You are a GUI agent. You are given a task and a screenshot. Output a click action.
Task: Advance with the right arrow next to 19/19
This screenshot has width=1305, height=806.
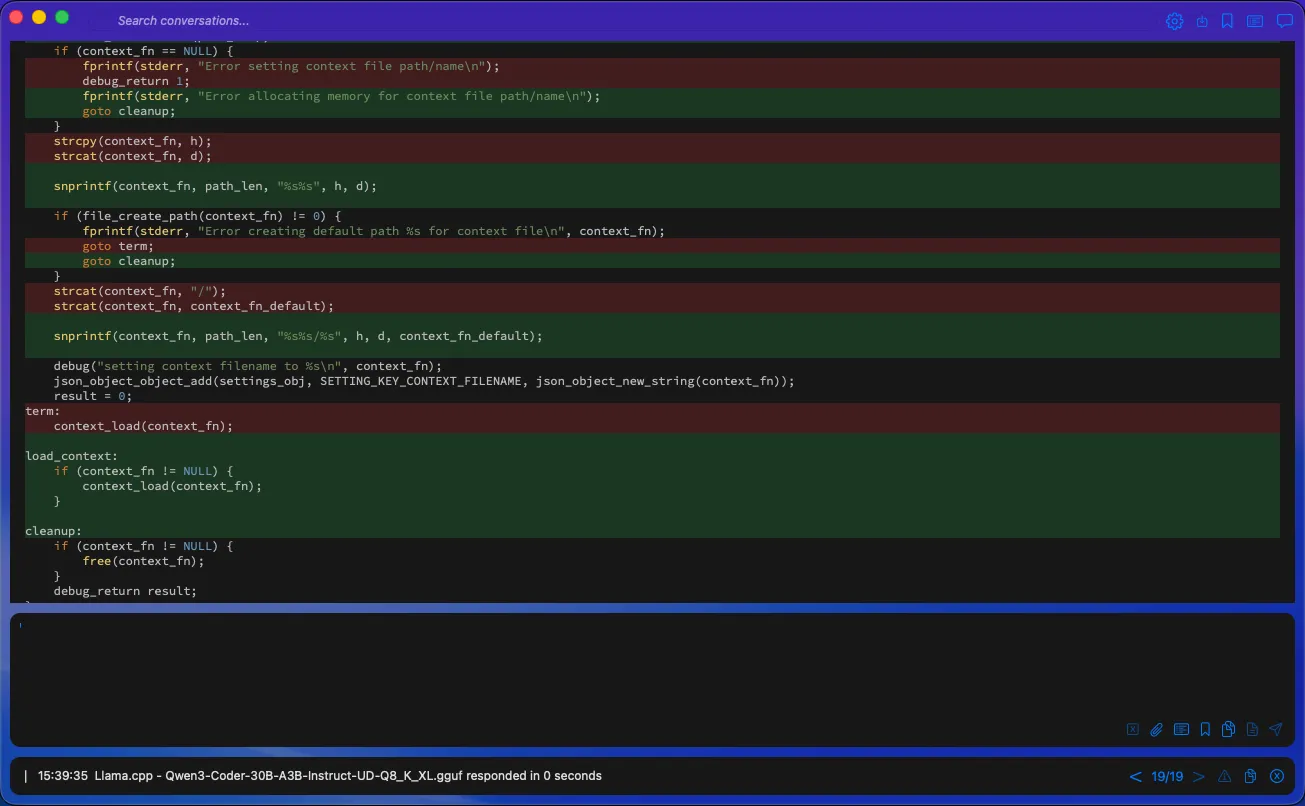(x=1197, y=775)
